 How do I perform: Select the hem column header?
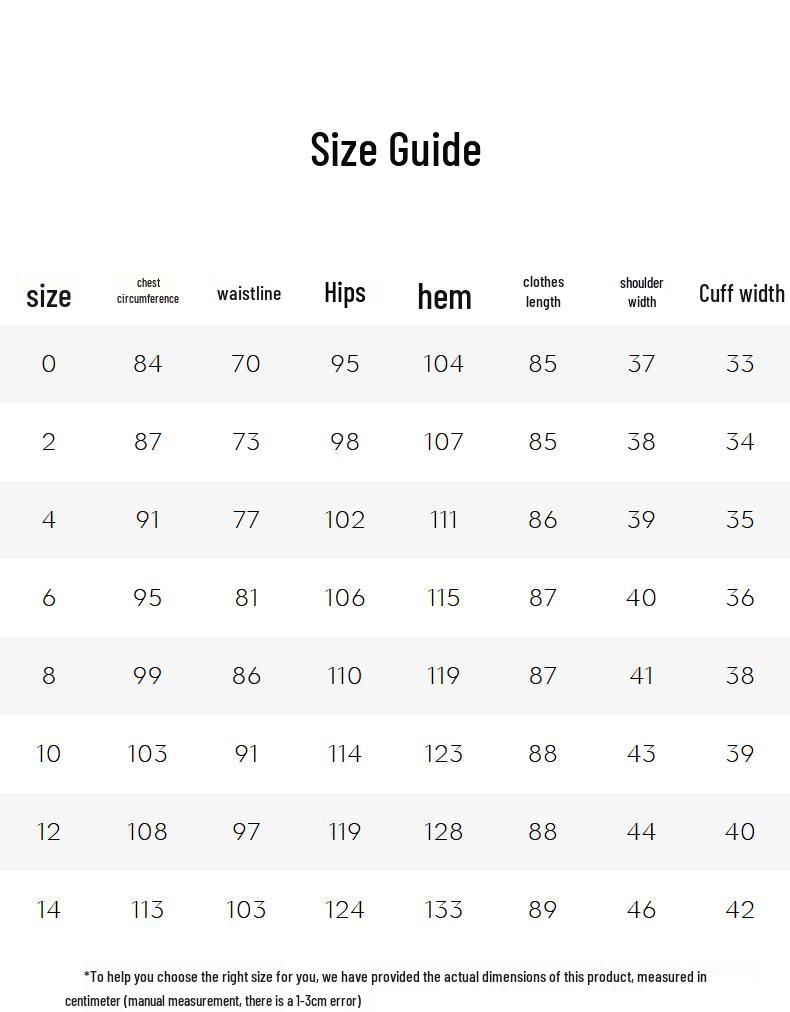coord(444,296)
